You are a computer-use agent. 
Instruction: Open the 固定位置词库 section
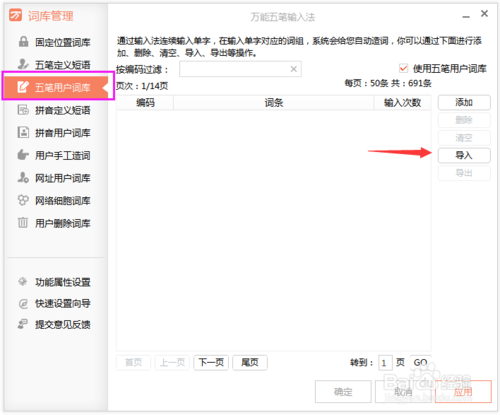coord(55,42)
